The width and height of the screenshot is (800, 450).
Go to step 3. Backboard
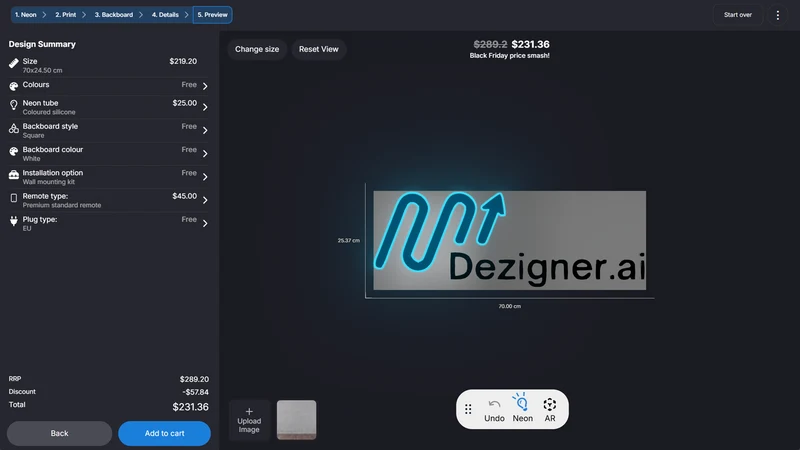(x=114, y=15)
